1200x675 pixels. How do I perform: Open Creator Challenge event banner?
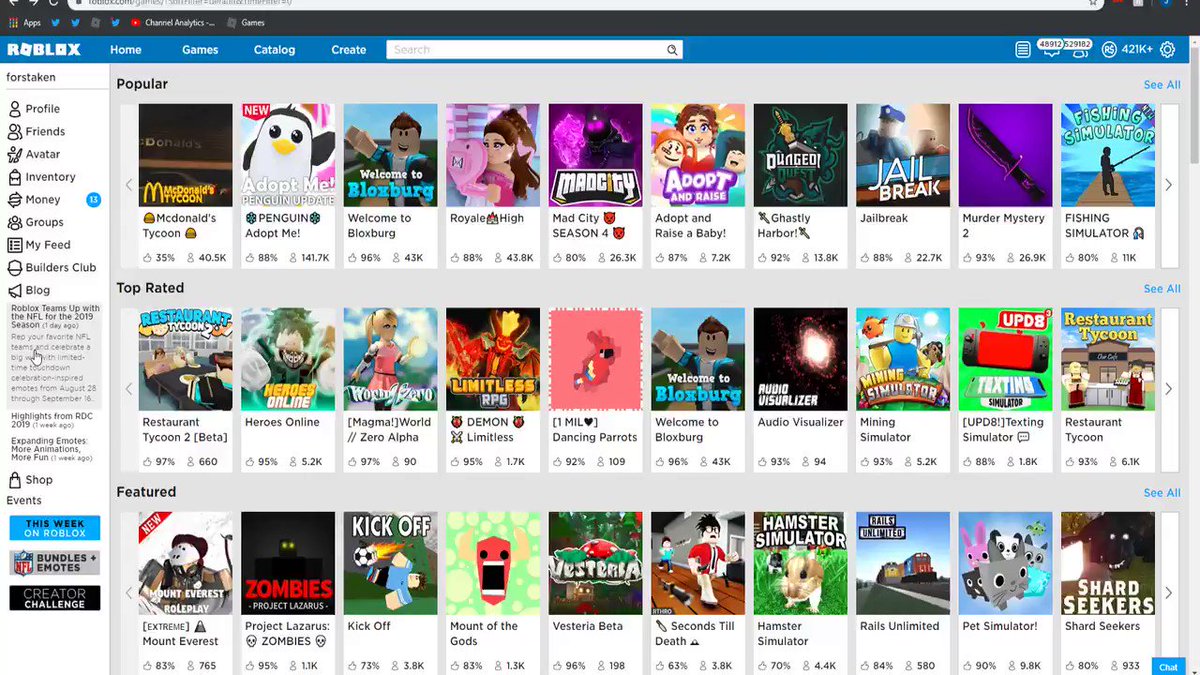[x=55, y=598]
